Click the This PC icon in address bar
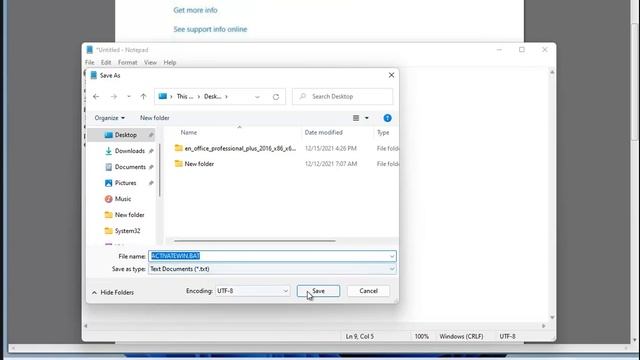 point(162,96)
